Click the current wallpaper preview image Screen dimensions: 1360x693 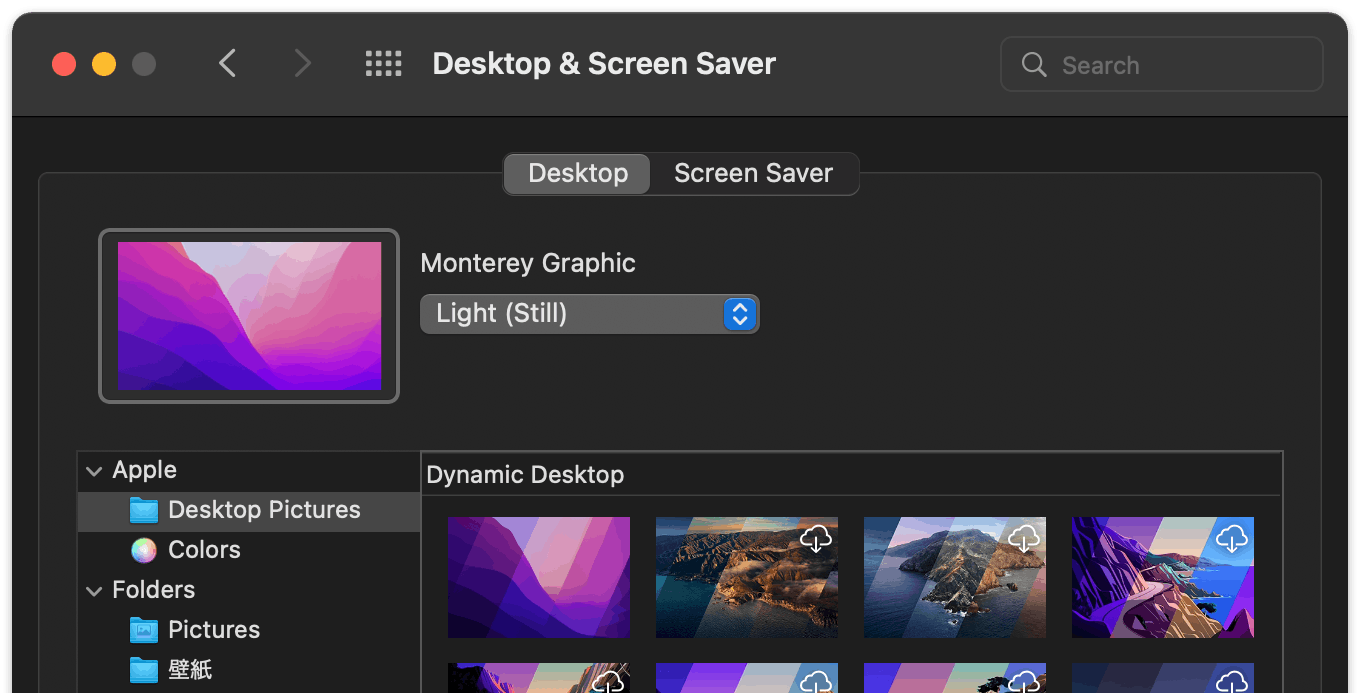point(249,316)
